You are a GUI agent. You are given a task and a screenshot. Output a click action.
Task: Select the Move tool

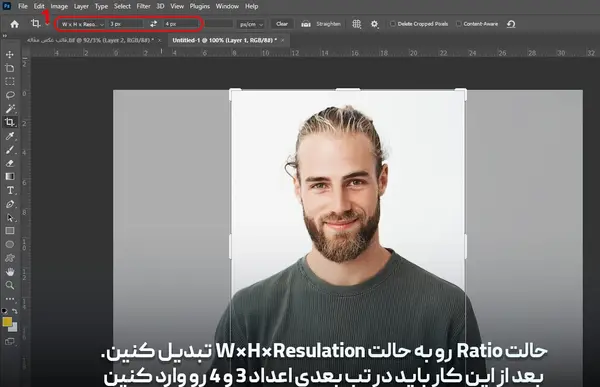(10, 54)
